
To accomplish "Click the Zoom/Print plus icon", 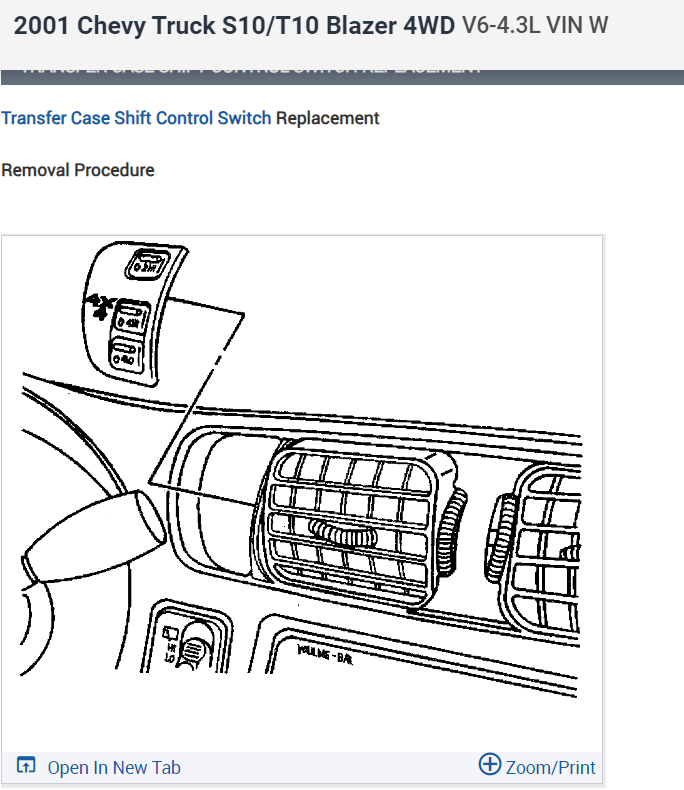I will point(490,764).
